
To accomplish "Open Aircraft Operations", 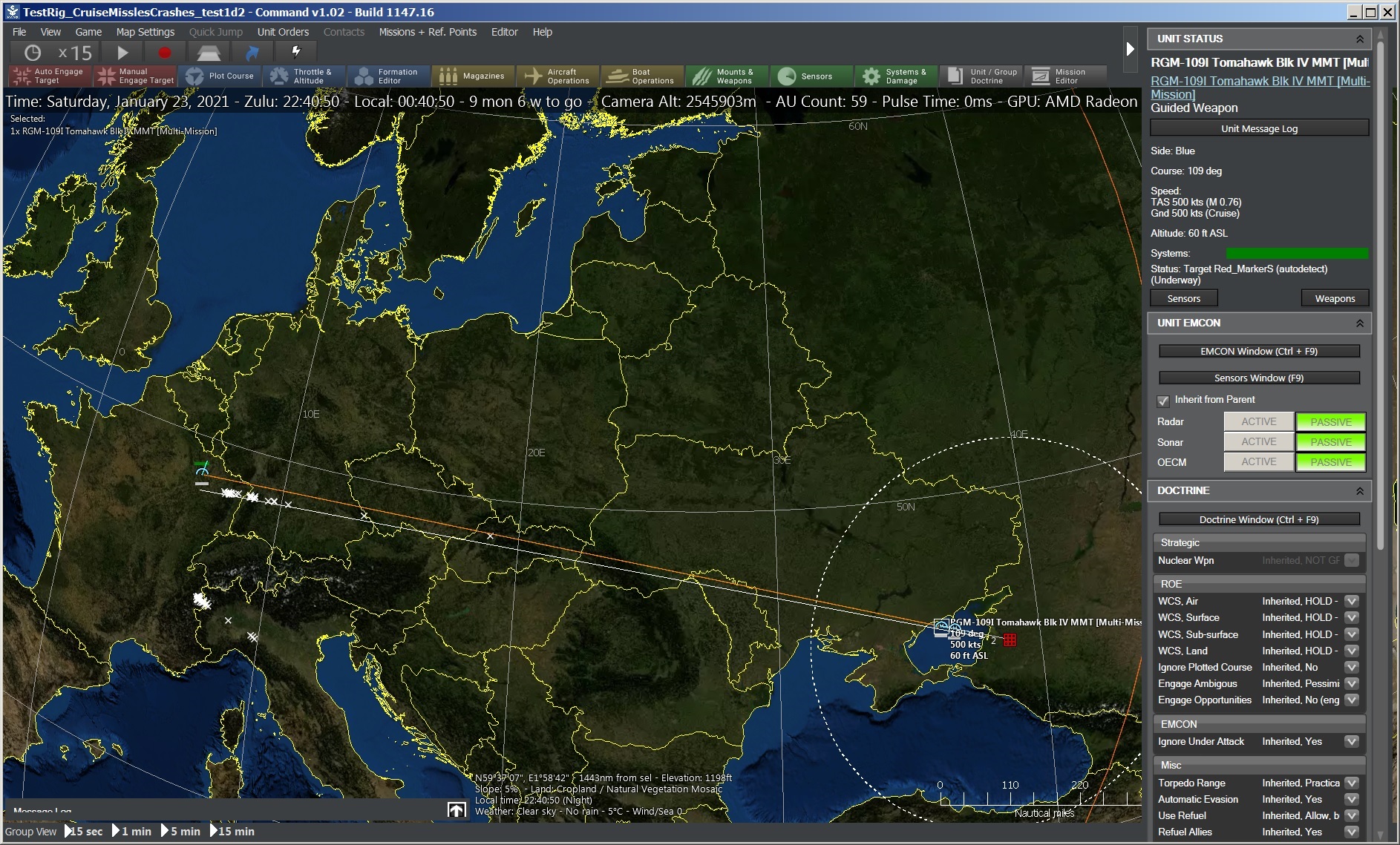I will pos(557,76).
